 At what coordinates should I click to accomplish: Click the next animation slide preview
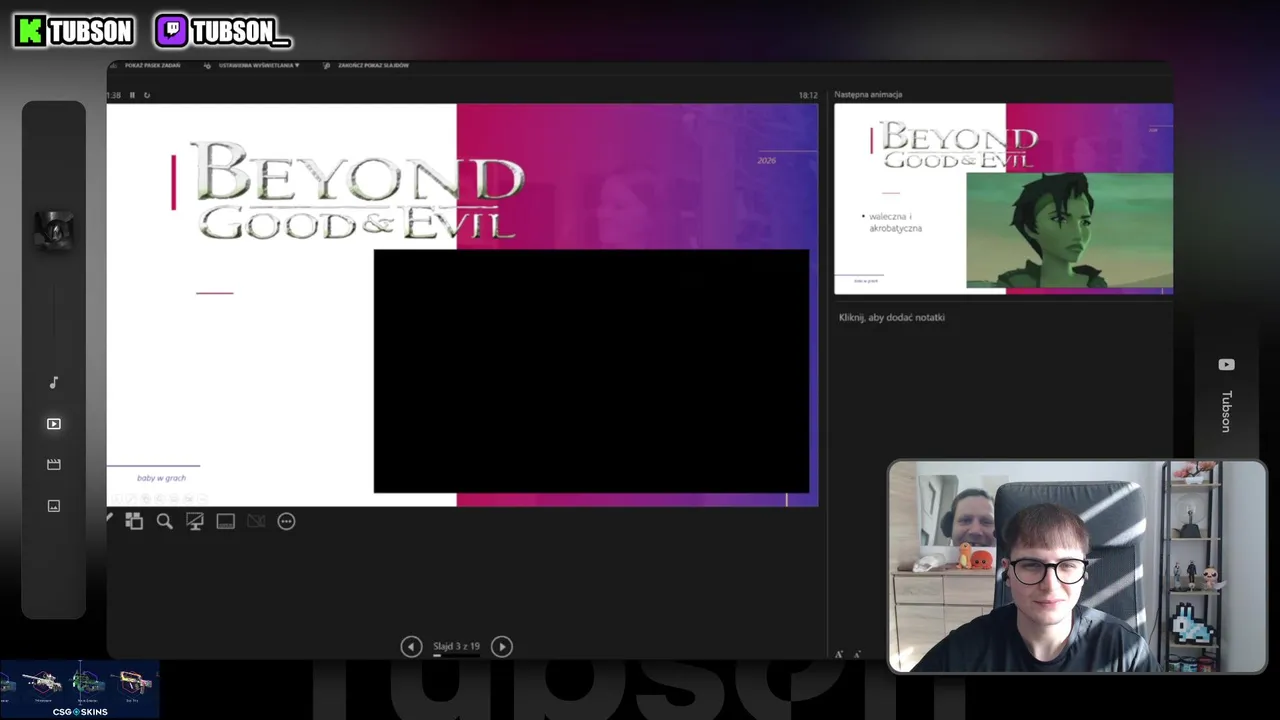pyautogui.click(x=1003, y=199)
